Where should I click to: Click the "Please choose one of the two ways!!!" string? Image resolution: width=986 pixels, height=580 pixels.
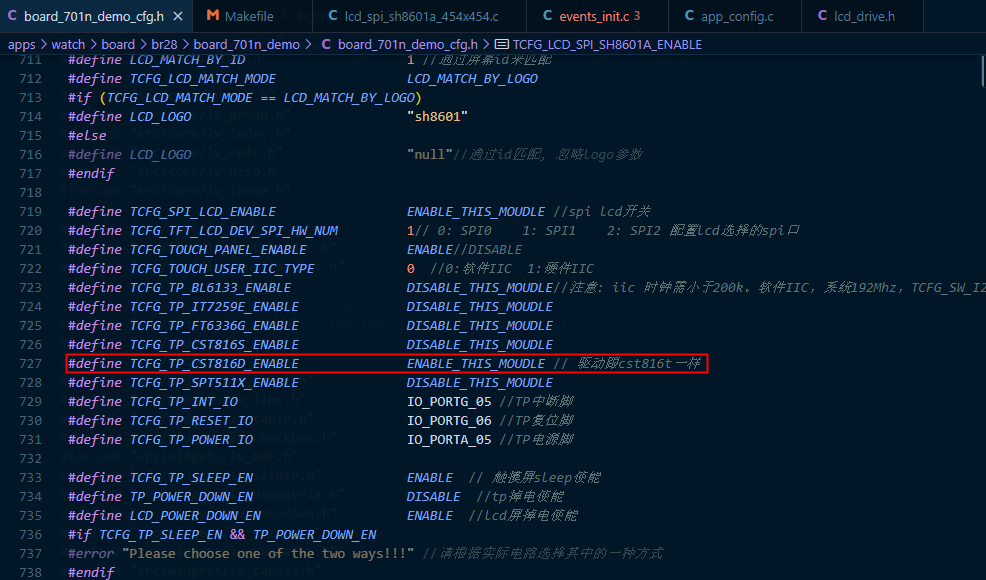tap(269, 554)
